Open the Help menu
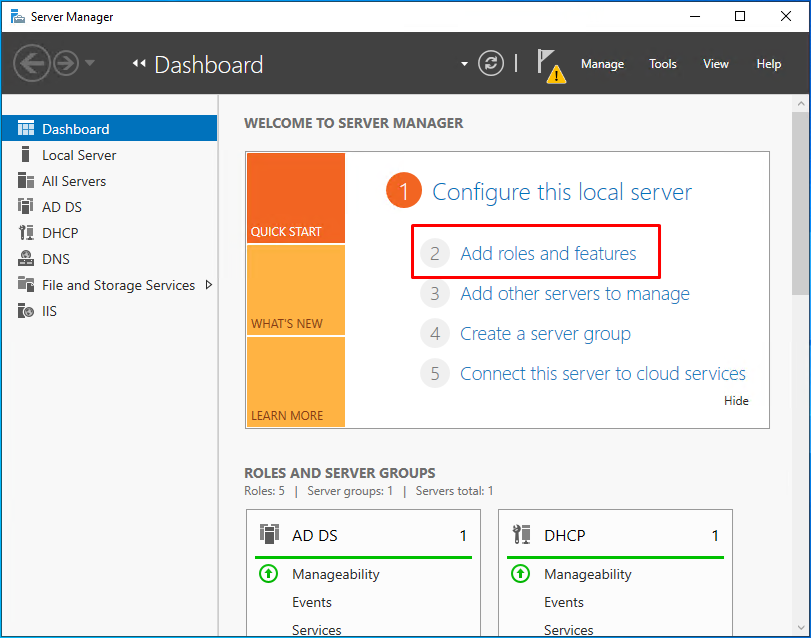811x638 pixels. tap(768, 64)
